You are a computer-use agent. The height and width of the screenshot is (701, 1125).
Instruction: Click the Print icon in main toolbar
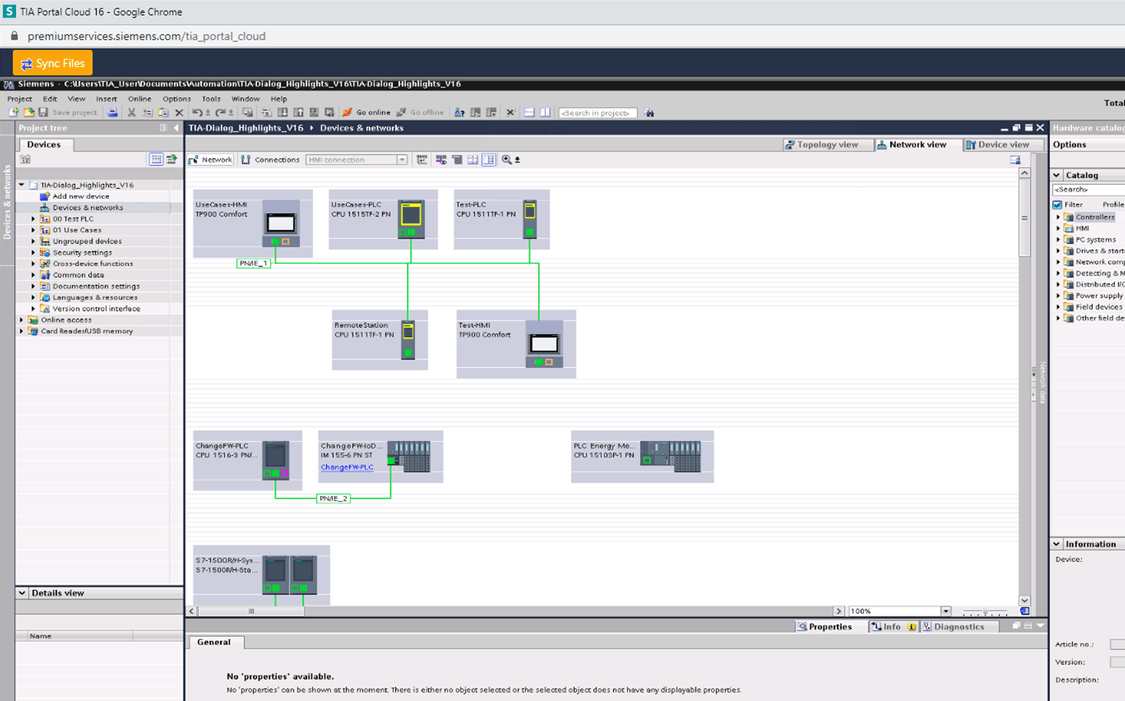(113, 113)
